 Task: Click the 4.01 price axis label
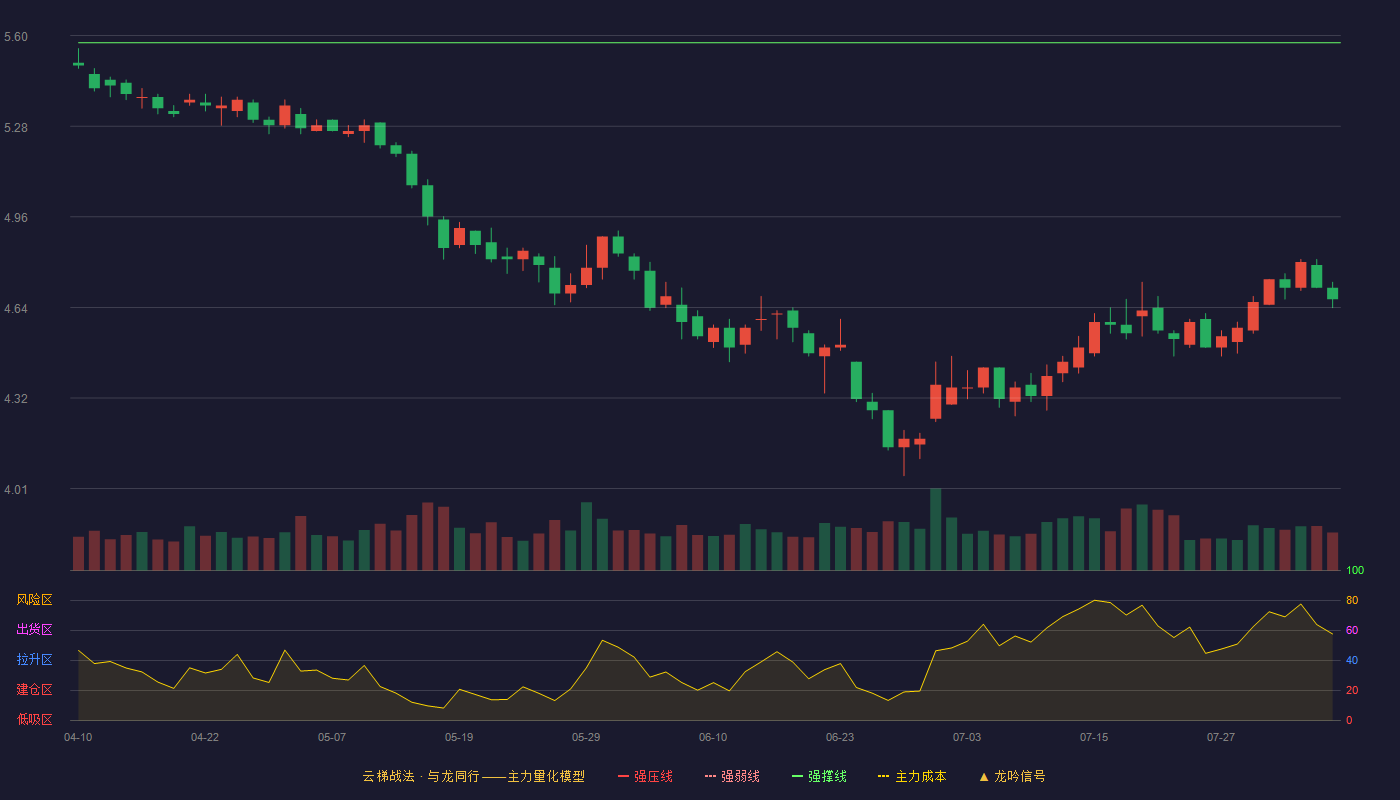click(16, 490)
